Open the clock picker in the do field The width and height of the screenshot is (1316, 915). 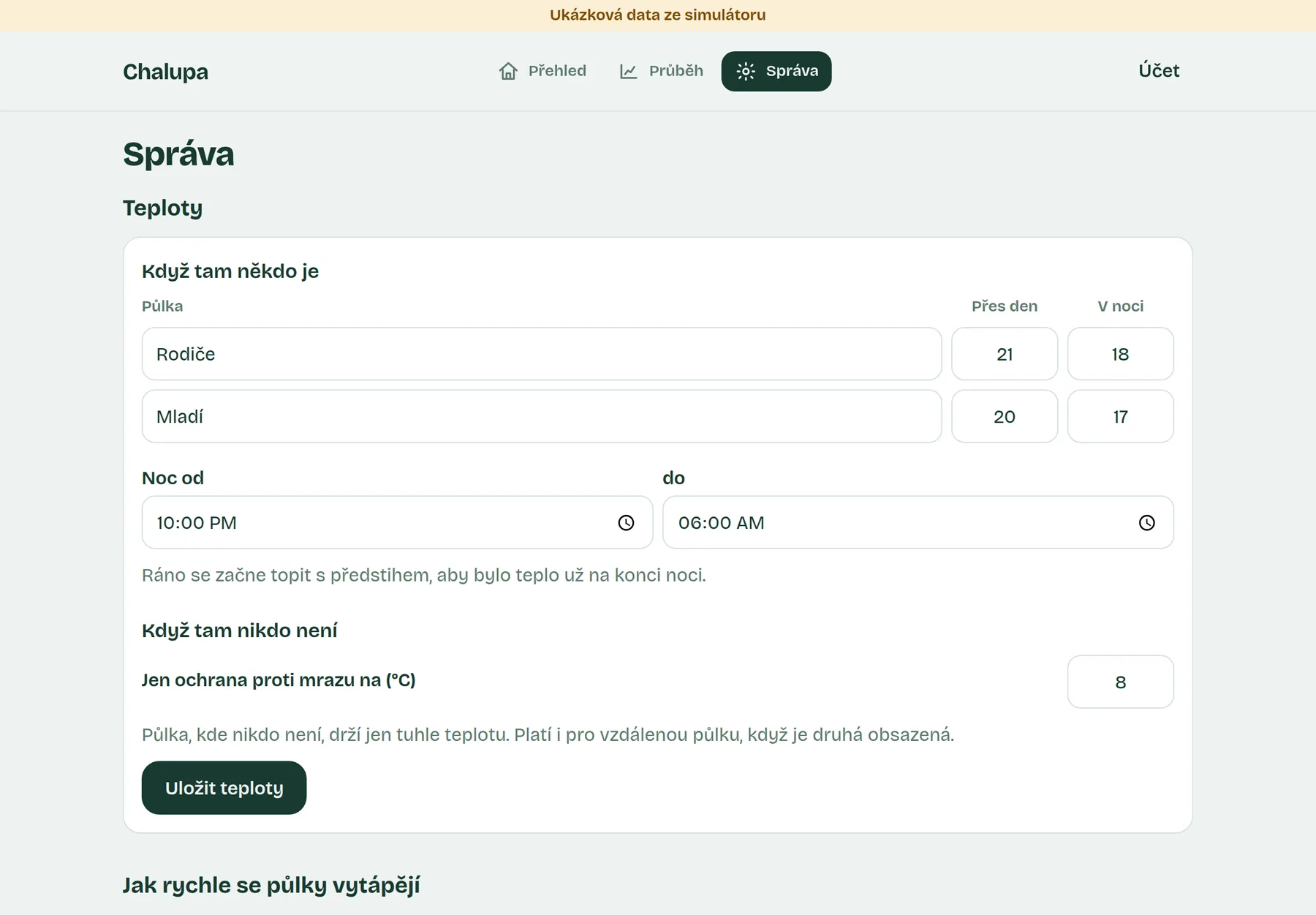(1146, 522)
